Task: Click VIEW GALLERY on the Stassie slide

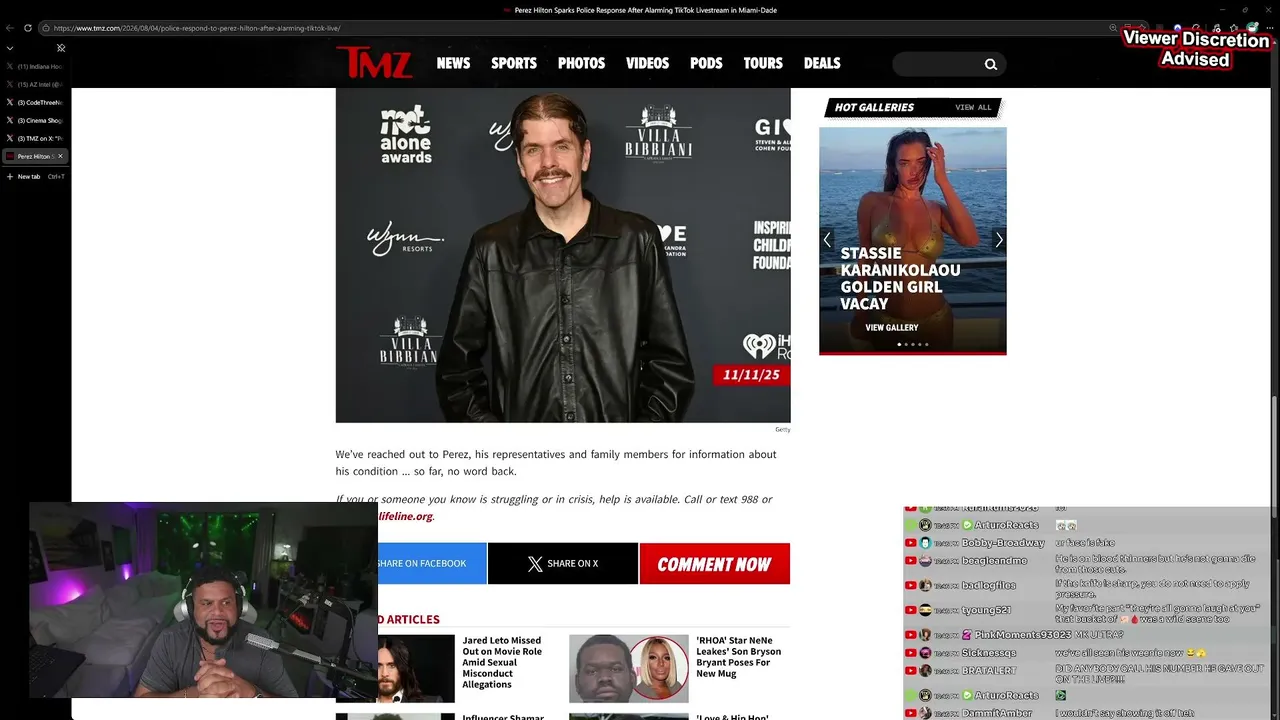Action: [892, 328]
